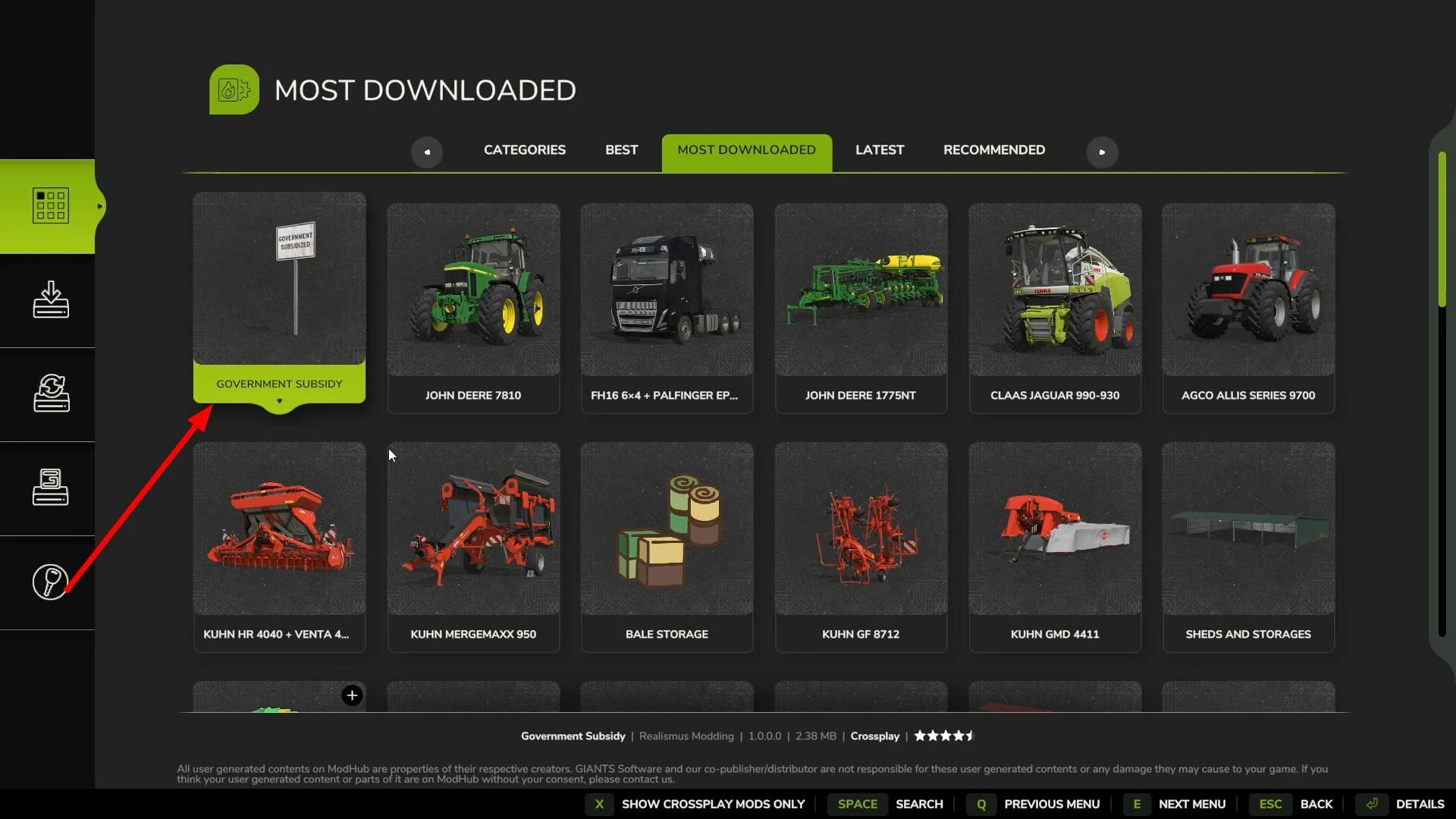The height and width of the screenshot is (819, 1456).
Task: Select the Kuhn GMD 4411 mod card
Action: pyautogui.click(x=1055, y=547)
